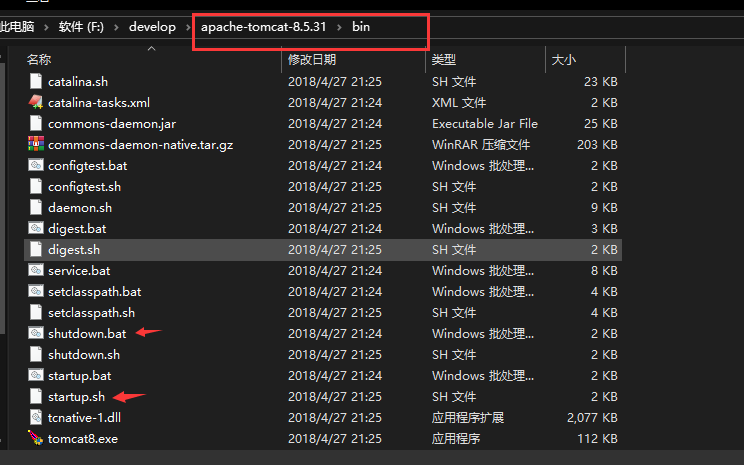Image resolution: width=744 pixels, height=465 pixels.
Task: Select the file name service.bat
Action: coord(79,270)
